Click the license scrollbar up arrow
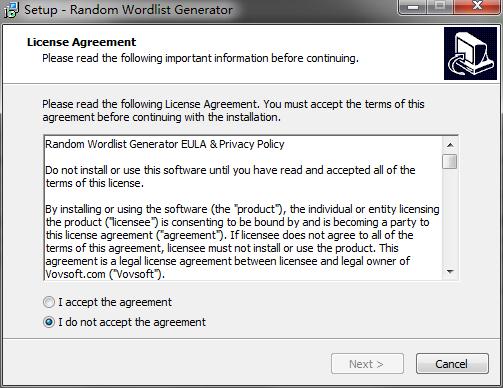The height and width of the screenshot is (388, 503). [450, 145]
